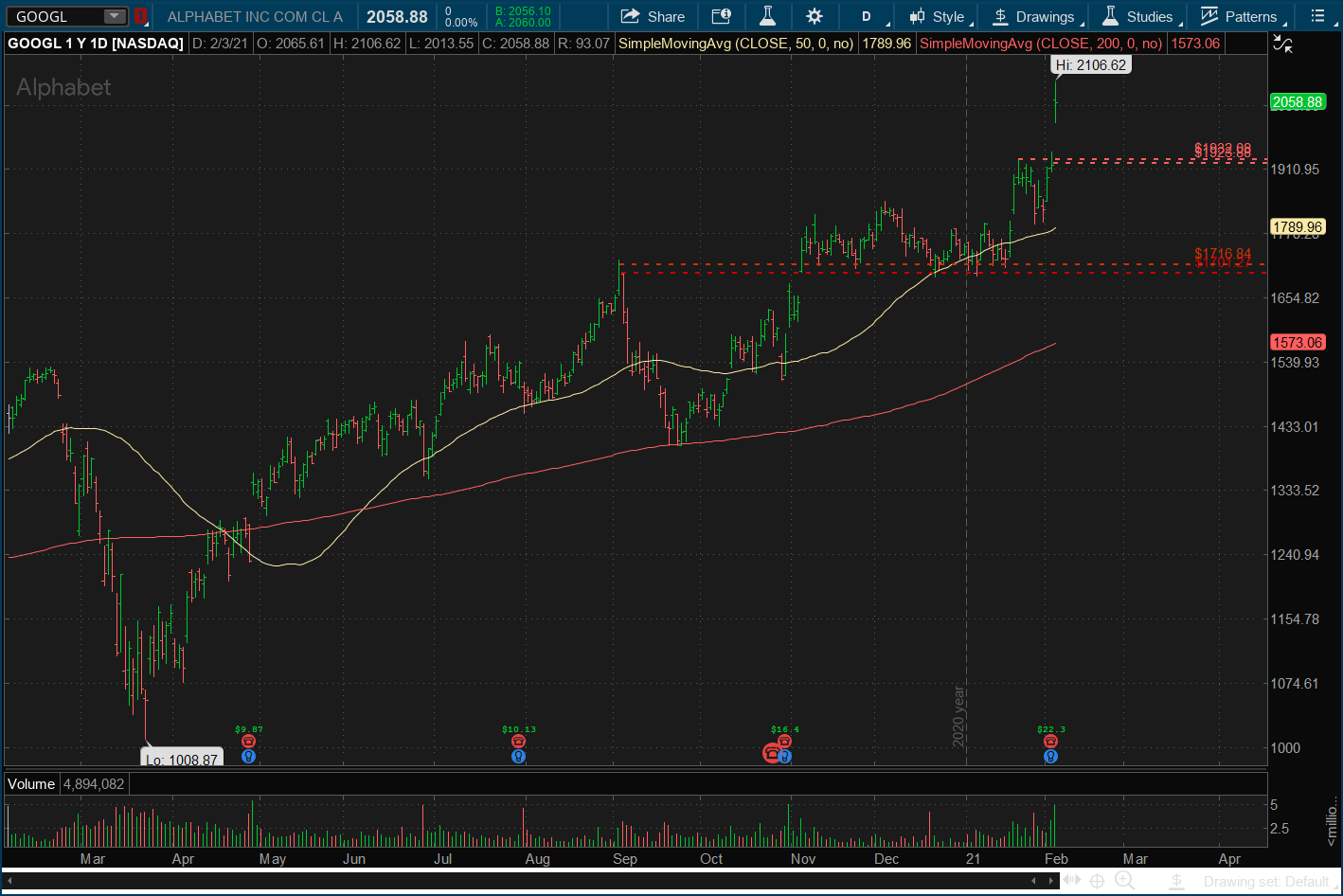Image resolution: width=1343 pixels, height=896 pixels.
Task: Open the Share menu
Action: [x=653, y=16]
